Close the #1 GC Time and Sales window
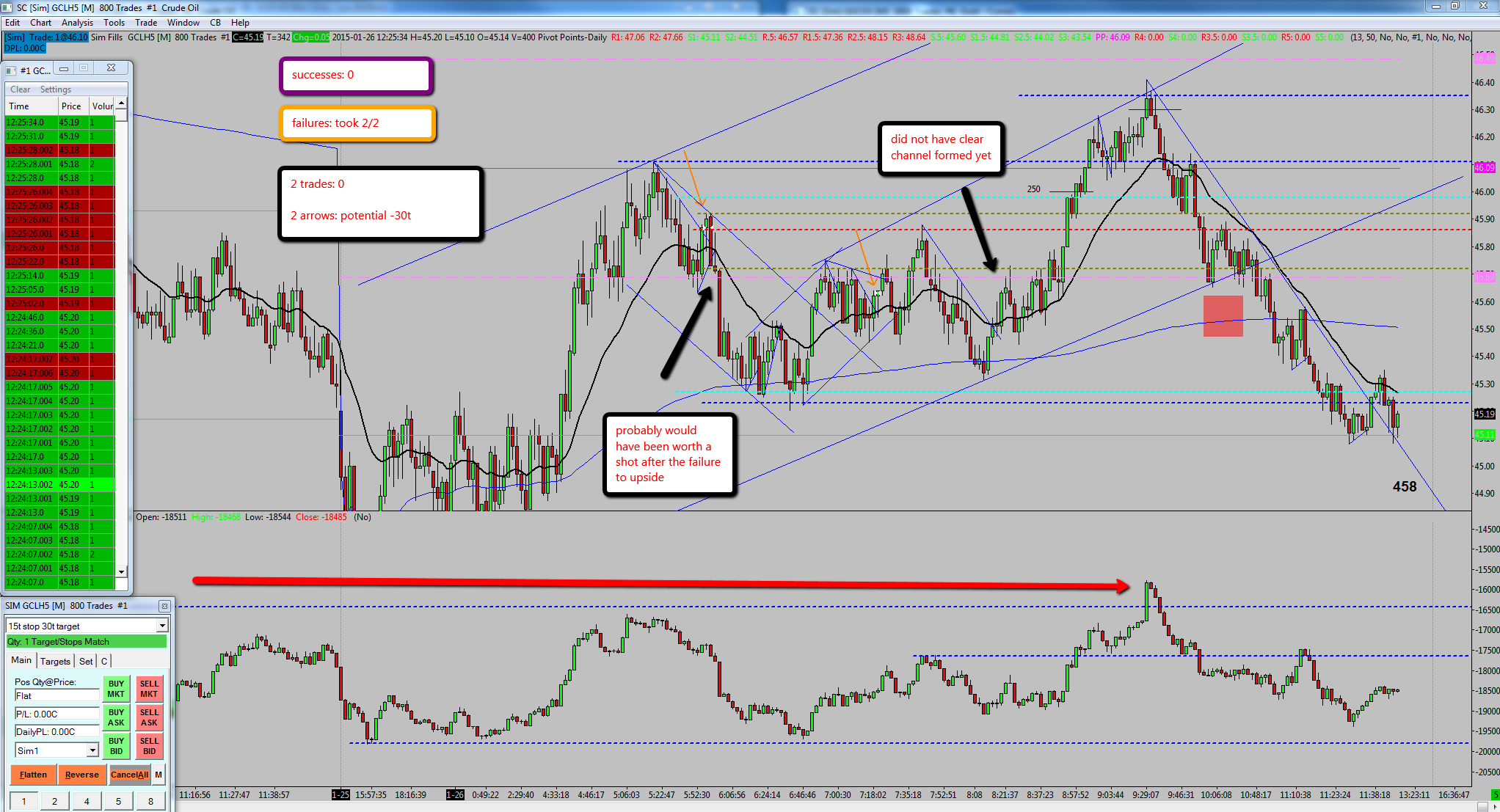The height and width of the screenshot is (812, 1500). (x=111, y=68)
